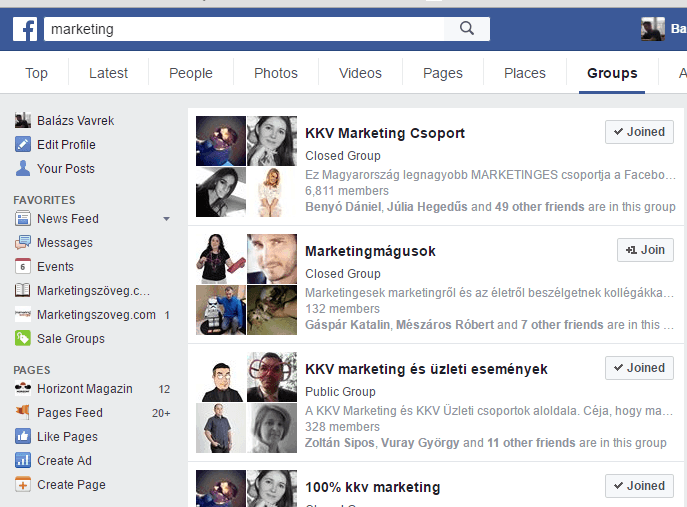Click Joined button for KKV Marketing Csoport
687x507 pixels.
tap(639, 132)
